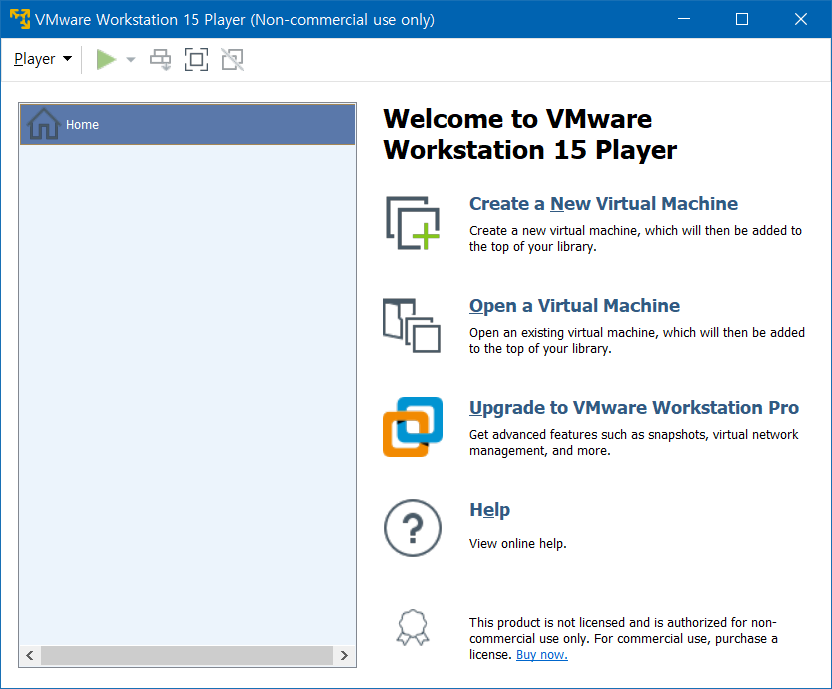Enter full screen mode icon
The image size is (832, 689).
tap(196, 59)
